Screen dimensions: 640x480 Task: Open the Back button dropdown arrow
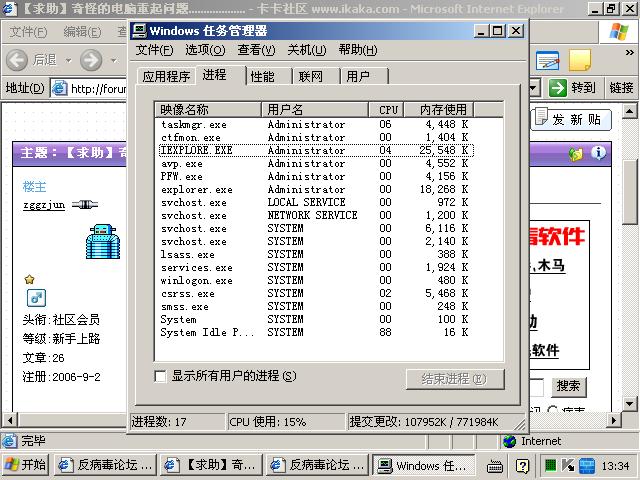click(x=69, y=61)
